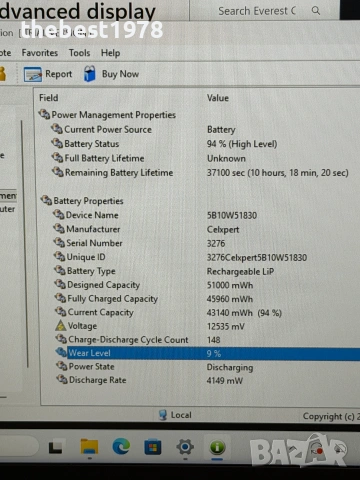Select the Remaining Battery Lifetime field

tap(119, 173)
